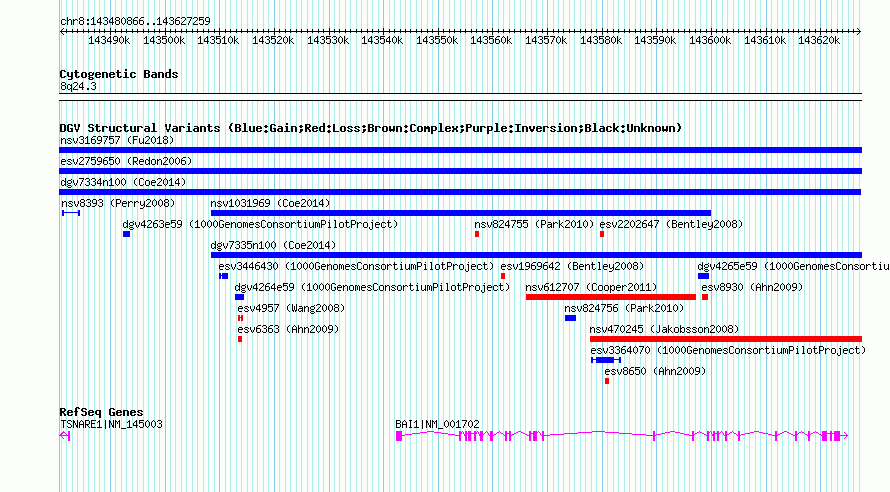890x492 pixels.
Task: Select the dgv7335n100 (Coe2014) blue bar
Action: tap(536, 255)
